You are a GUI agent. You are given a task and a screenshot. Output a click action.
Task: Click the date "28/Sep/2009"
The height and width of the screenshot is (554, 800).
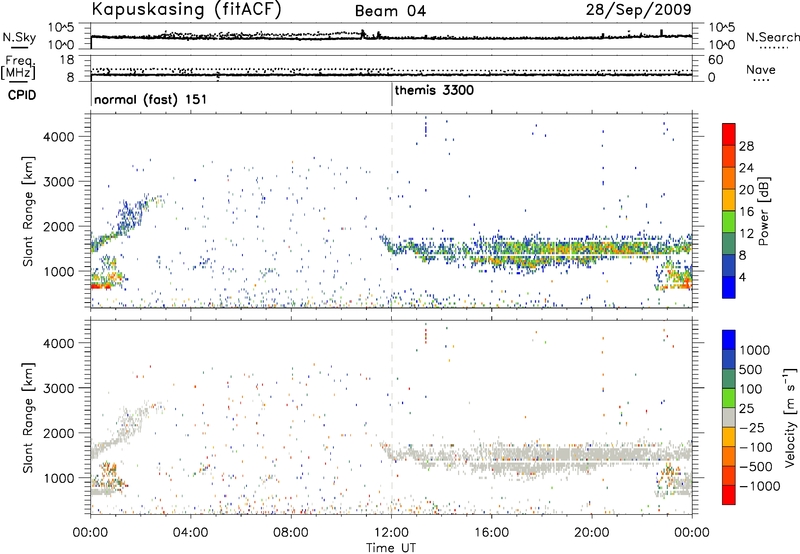pos(638,10)
